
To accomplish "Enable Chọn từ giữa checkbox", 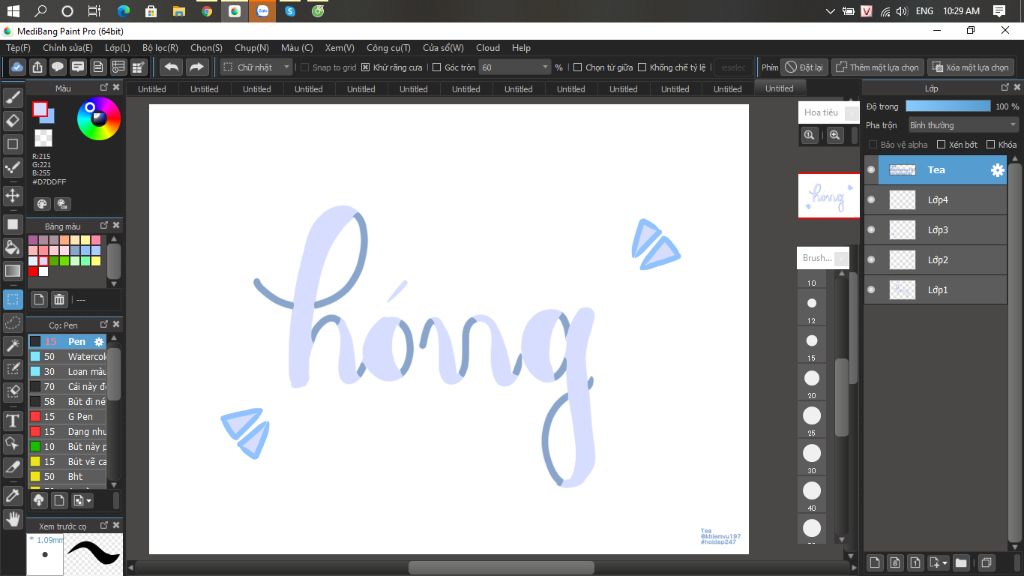I will [577, 67].
